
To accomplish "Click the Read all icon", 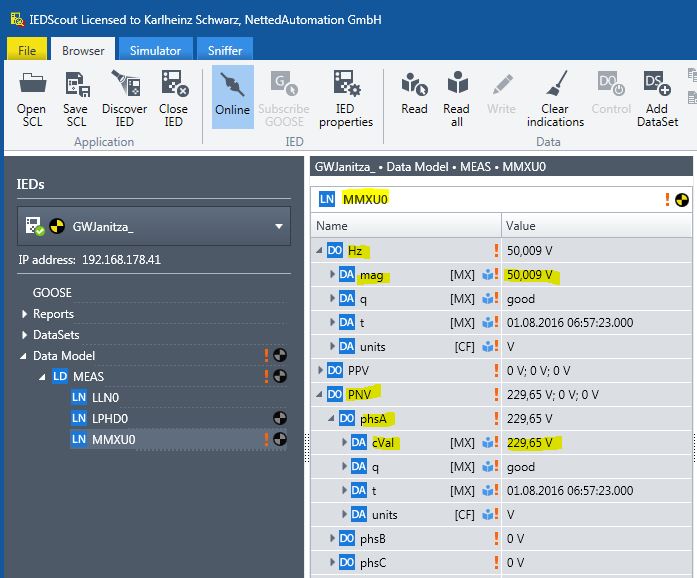I will click(457, 83).
